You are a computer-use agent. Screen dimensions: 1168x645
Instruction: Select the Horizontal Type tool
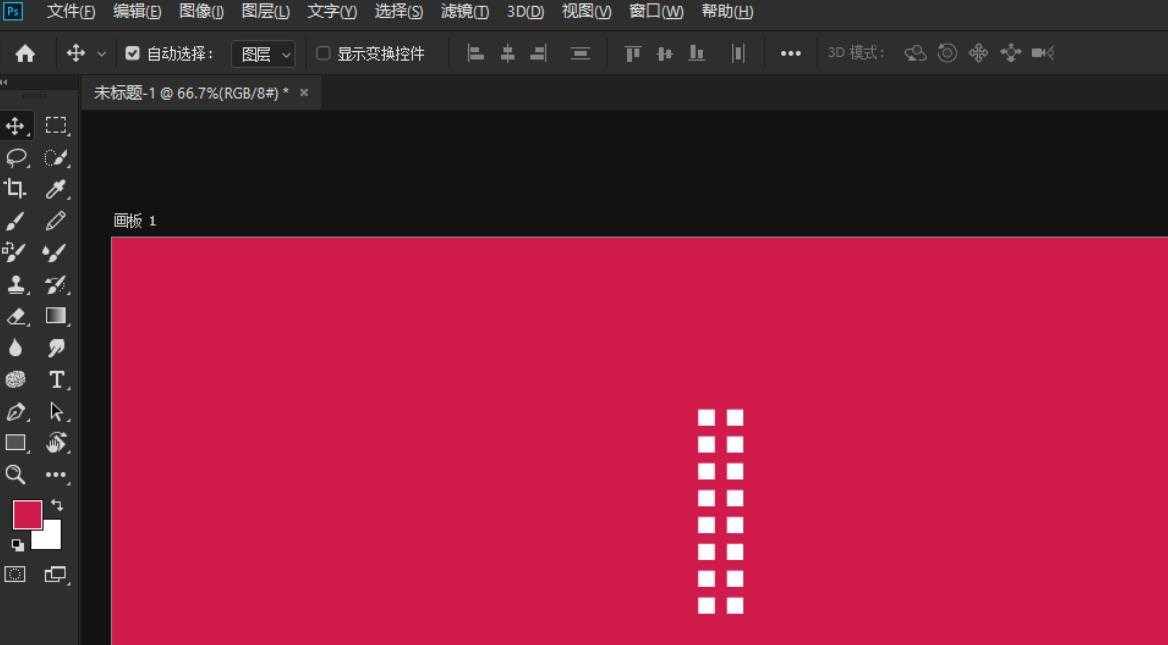point(56,380)
